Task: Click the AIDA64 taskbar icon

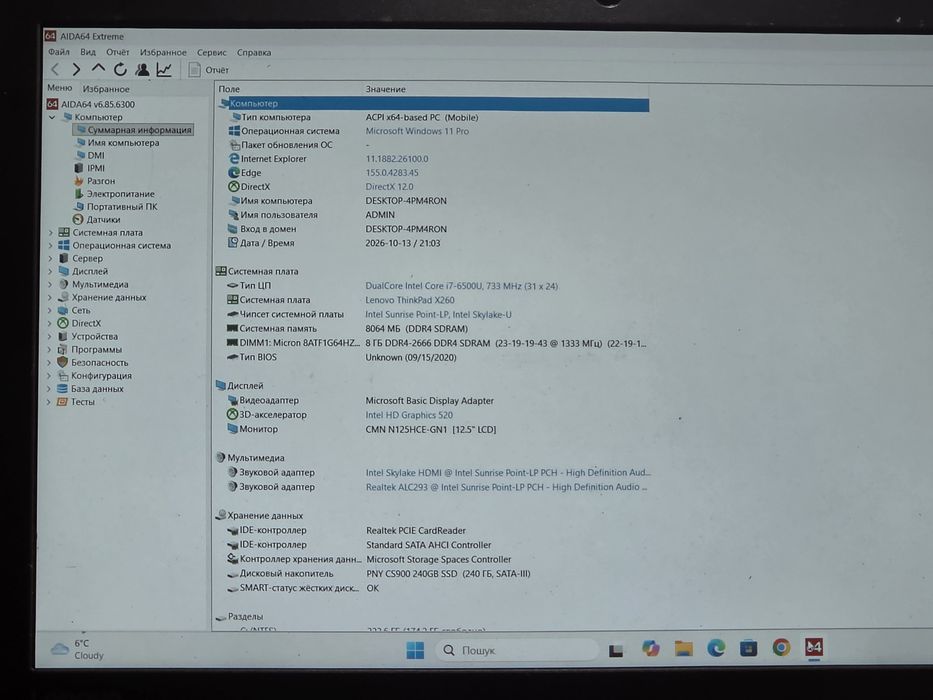Action: tap(814, 647)
